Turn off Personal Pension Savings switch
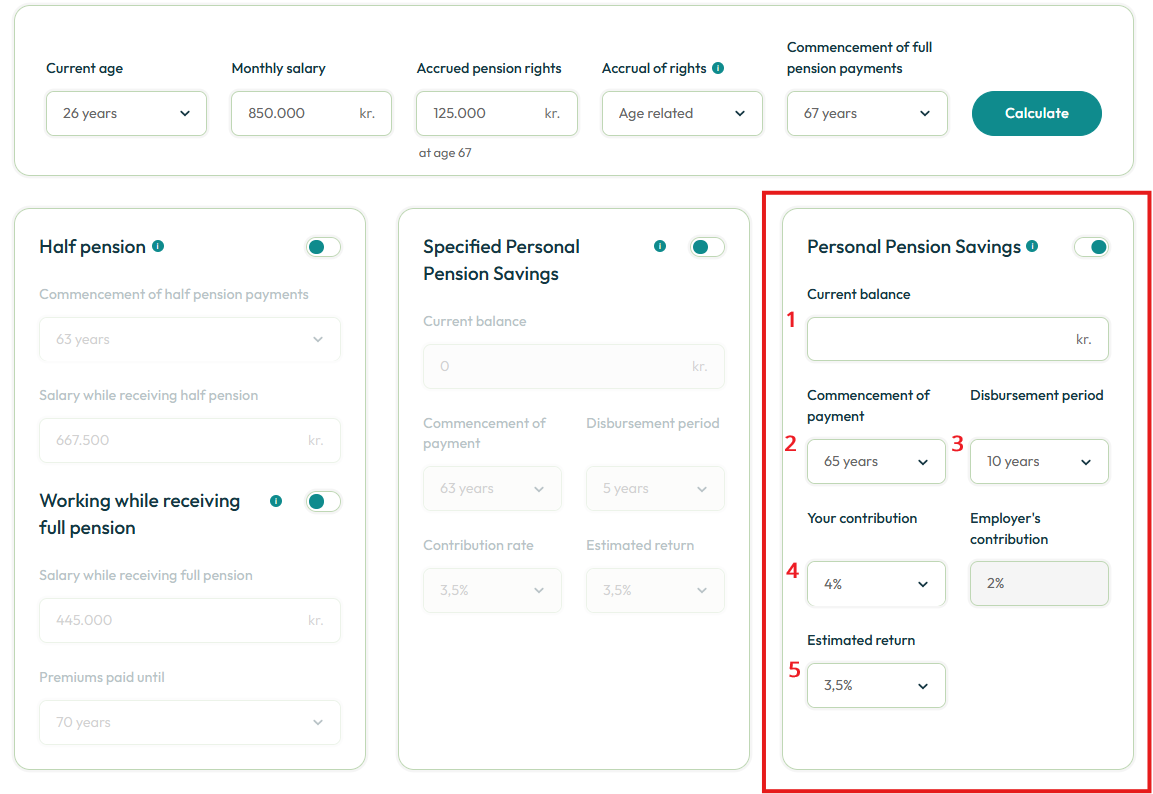 [x=1091, y=247]
